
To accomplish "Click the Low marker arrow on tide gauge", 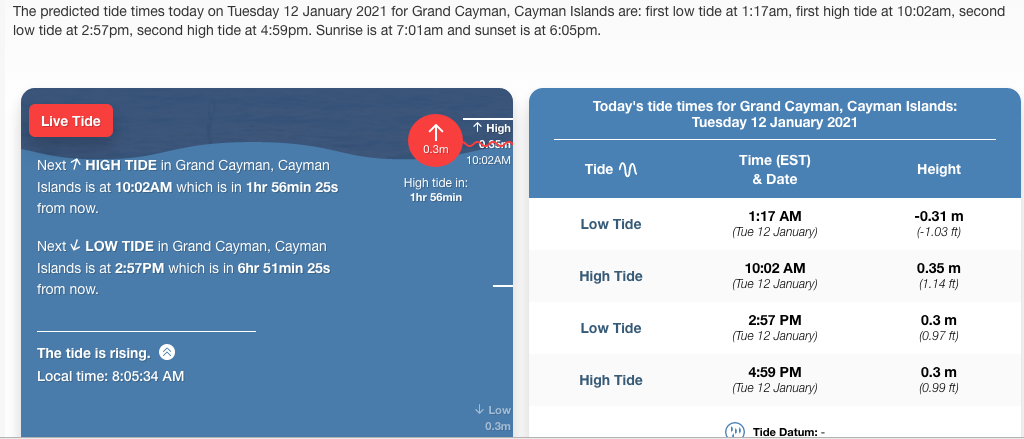I will (480, 410).
